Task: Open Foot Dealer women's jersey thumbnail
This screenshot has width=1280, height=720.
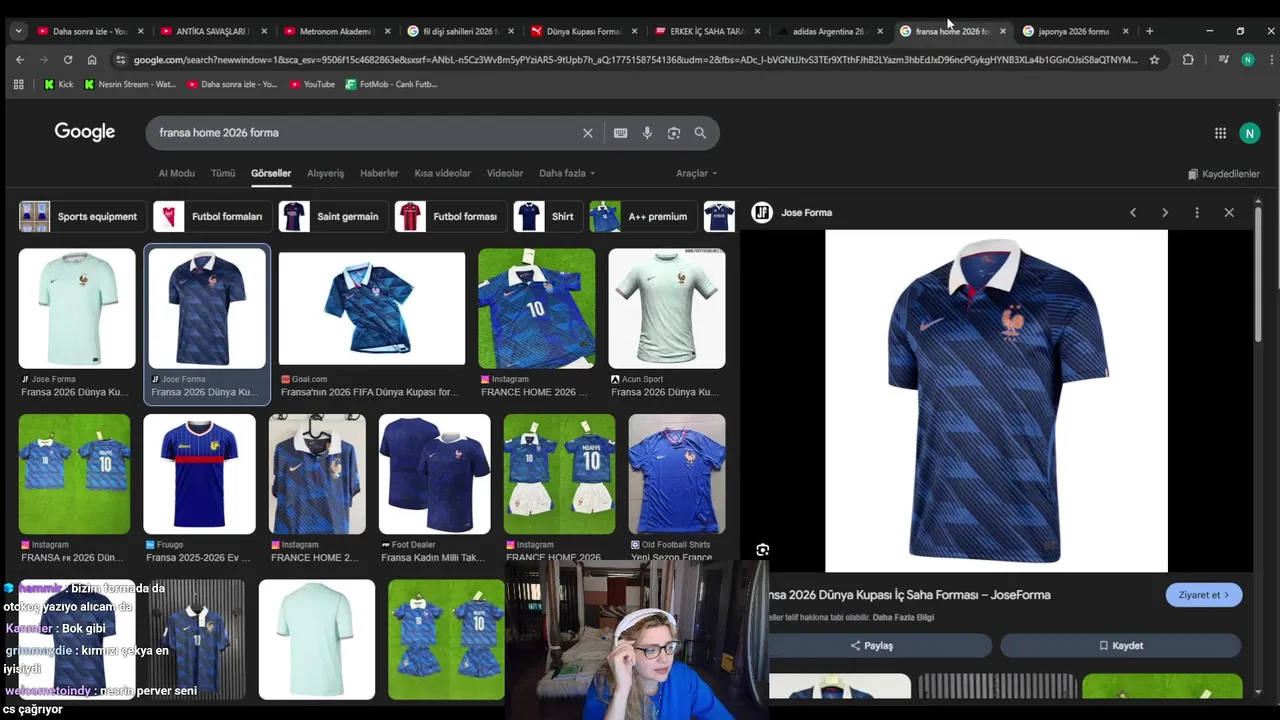Action: pos(435,474)
